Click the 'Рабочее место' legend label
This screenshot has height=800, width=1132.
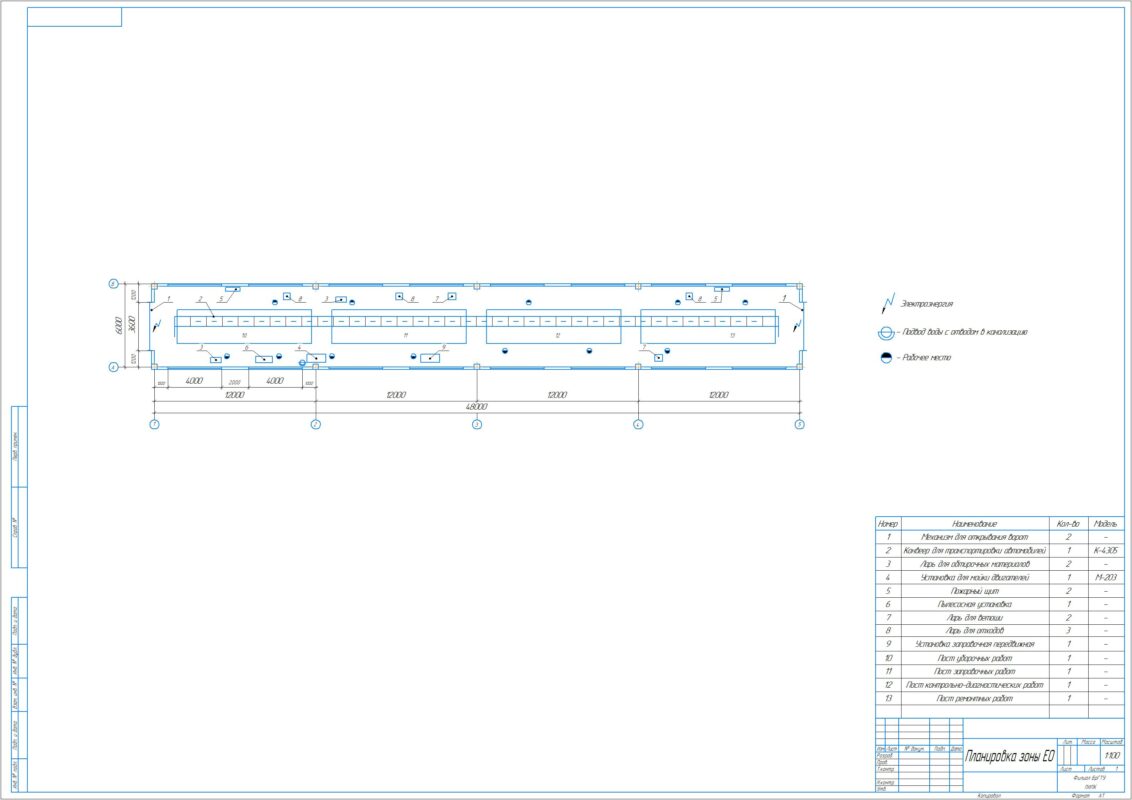(x=927, y=357)
